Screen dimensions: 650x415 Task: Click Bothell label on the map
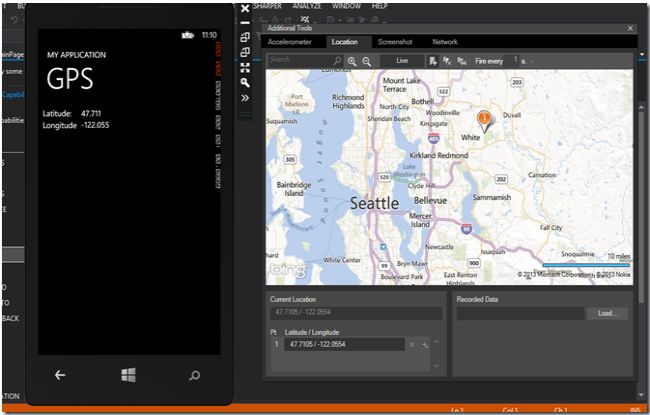422,101
